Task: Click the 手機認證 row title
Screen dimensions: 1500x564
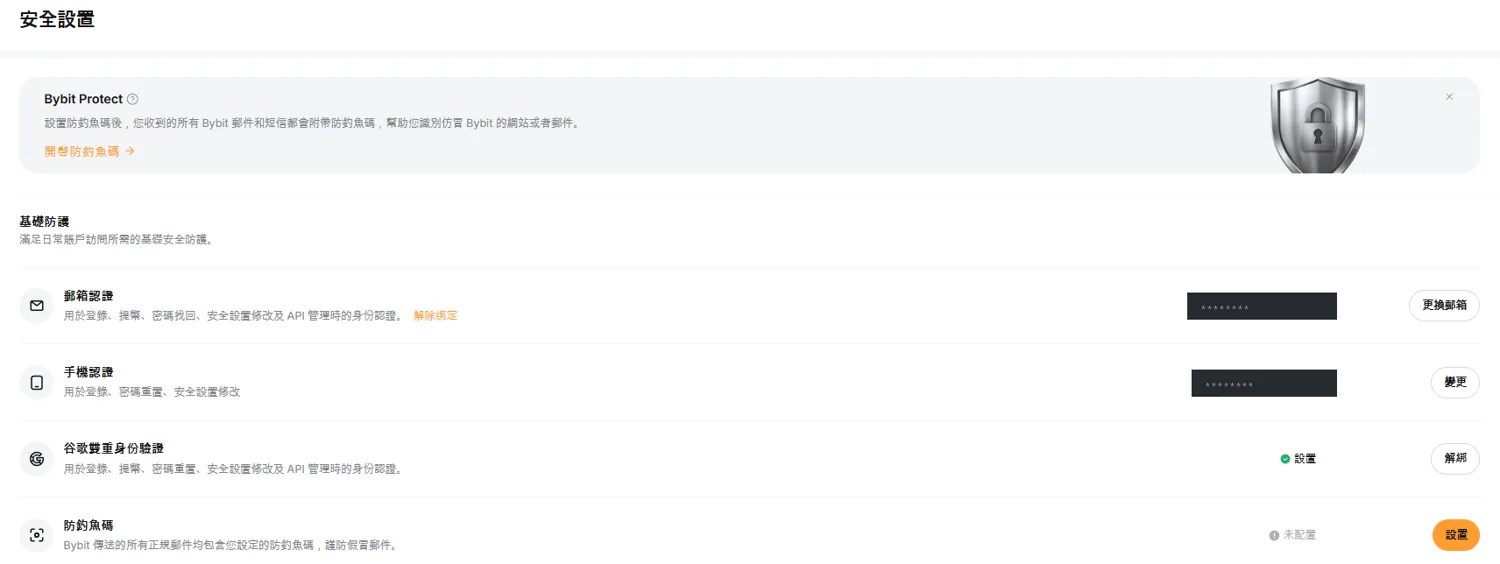Action: tap(88, 372)
